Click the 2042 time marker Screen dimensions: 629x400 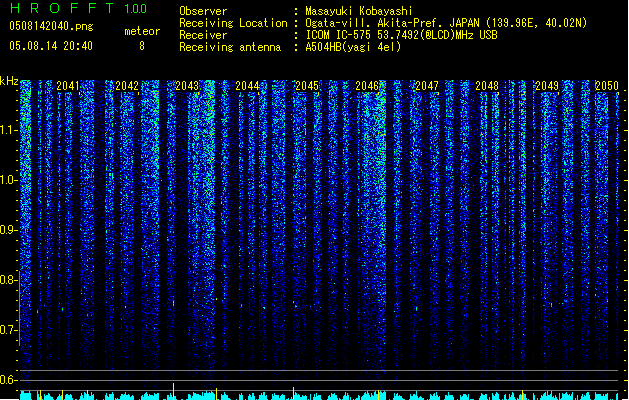click(127, 86)
